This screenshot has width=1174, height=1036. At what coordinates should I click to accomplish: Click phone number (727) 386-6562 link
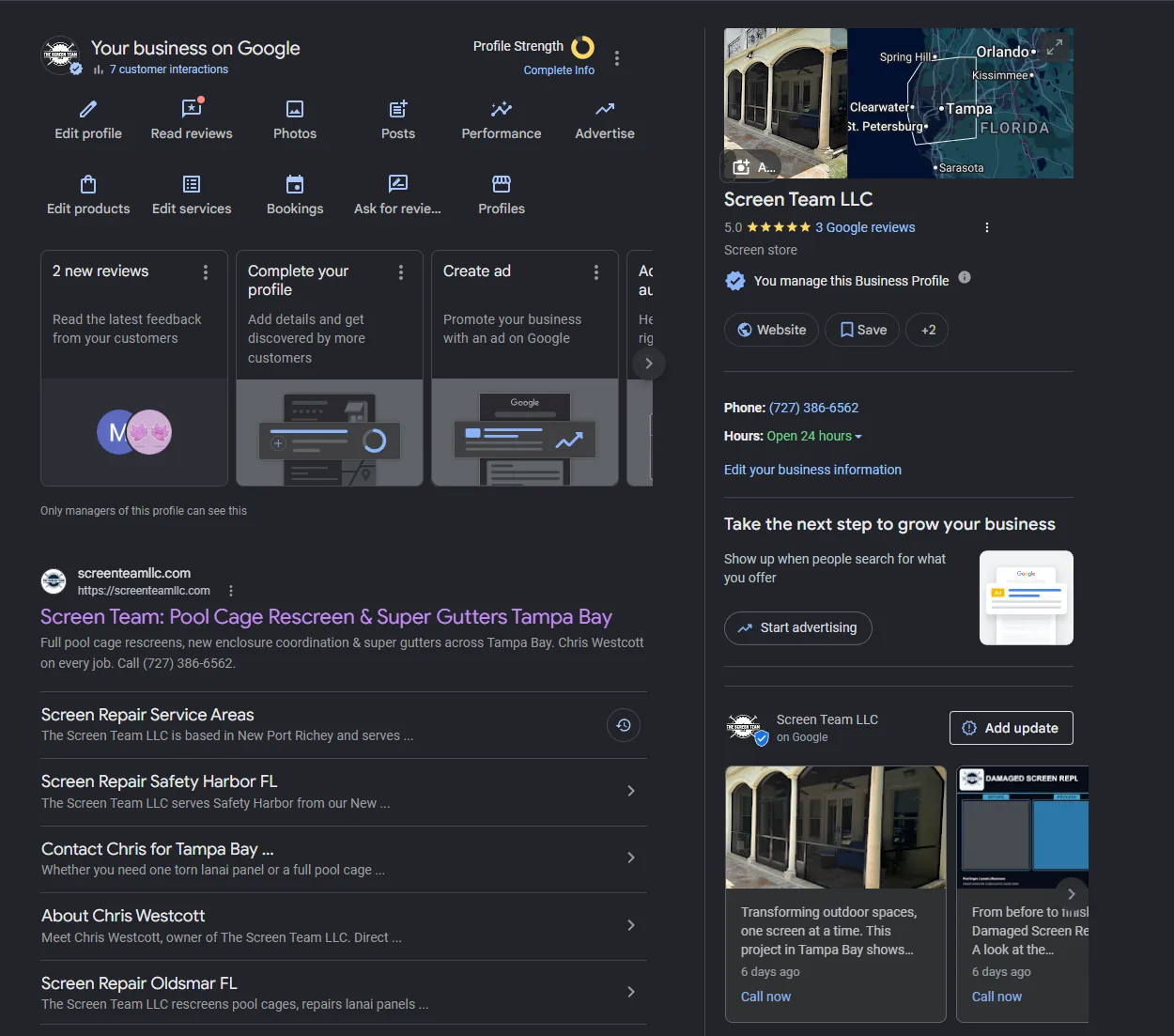(813, 408)
